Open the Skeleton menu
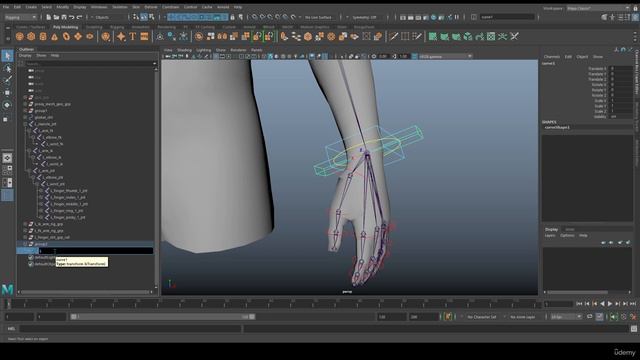This screenshot has height=360, width=640. 120,7
